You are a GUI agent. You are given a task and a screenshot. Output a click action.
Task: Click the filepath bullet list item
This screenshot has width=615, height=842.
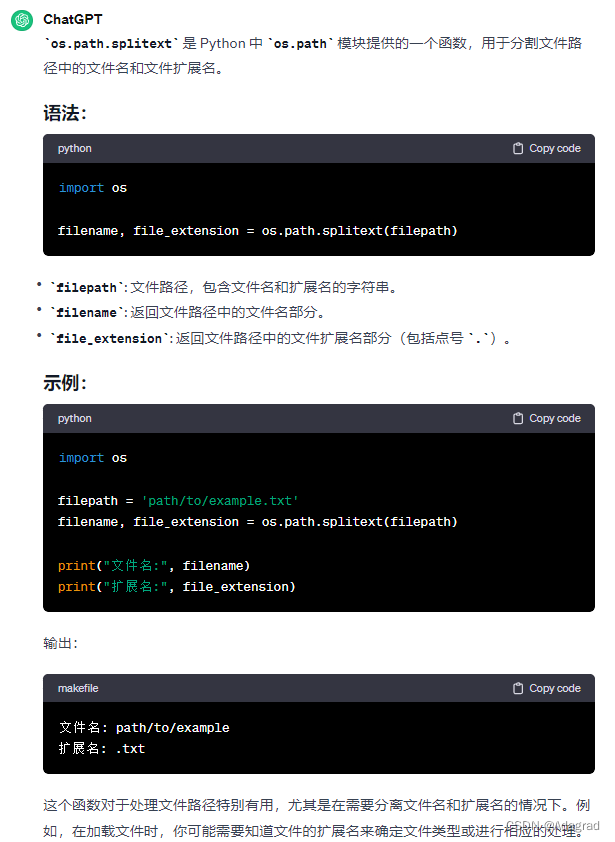[x=200, y=287]
